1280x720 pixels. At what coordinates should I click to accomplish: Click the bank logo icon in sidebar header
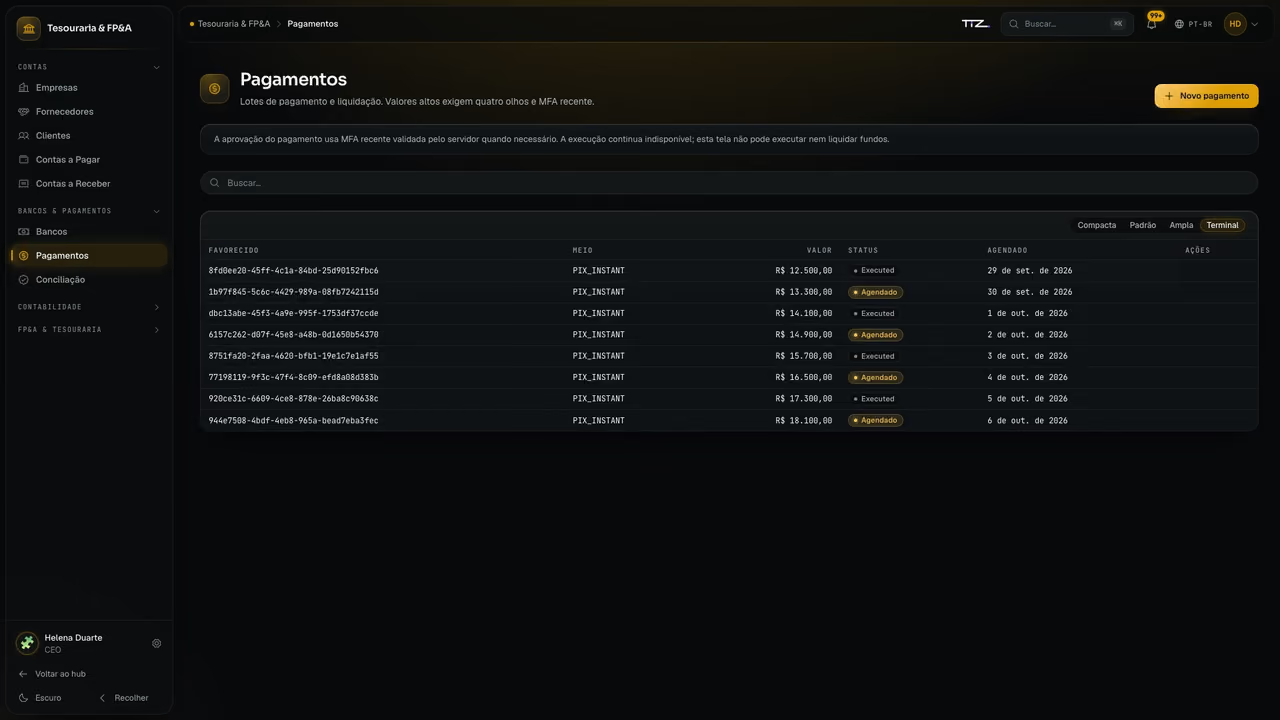click(x=28, y=28)
